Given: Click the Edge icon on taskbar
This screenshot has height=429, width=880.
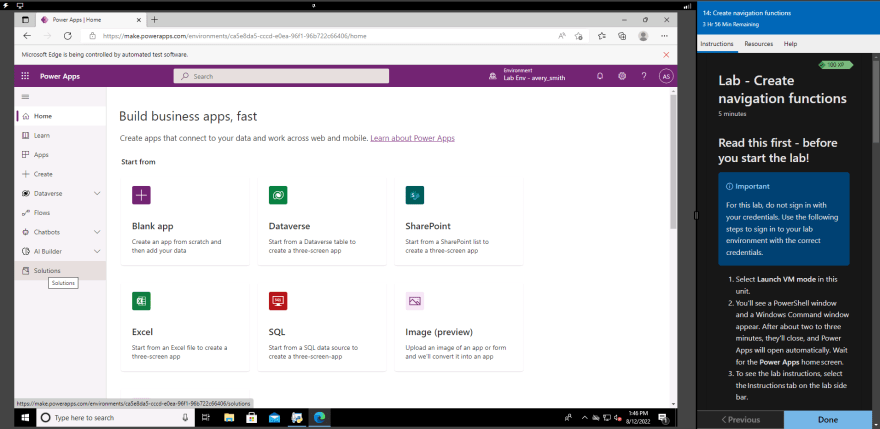Looking at the screenshot, I should click(x=319, y=417).
